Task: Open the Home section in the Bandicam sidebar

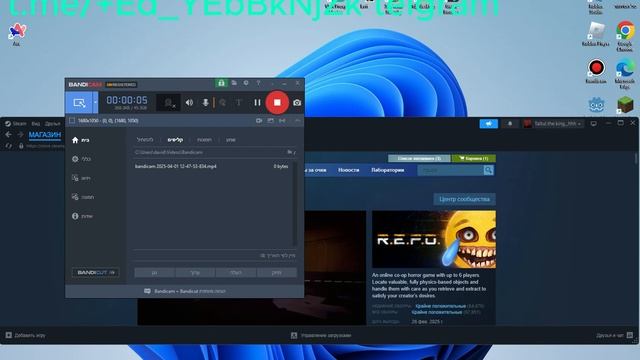Action: (80, 140)
